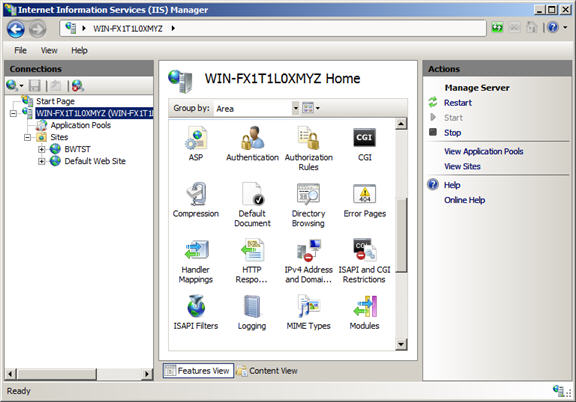
Task: Click View Application Pools link
Action: [x=483, y=151]
